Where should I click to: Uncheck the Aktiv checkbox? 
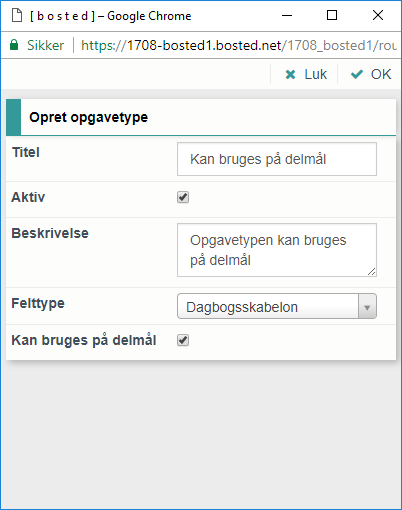coord(183,197)
